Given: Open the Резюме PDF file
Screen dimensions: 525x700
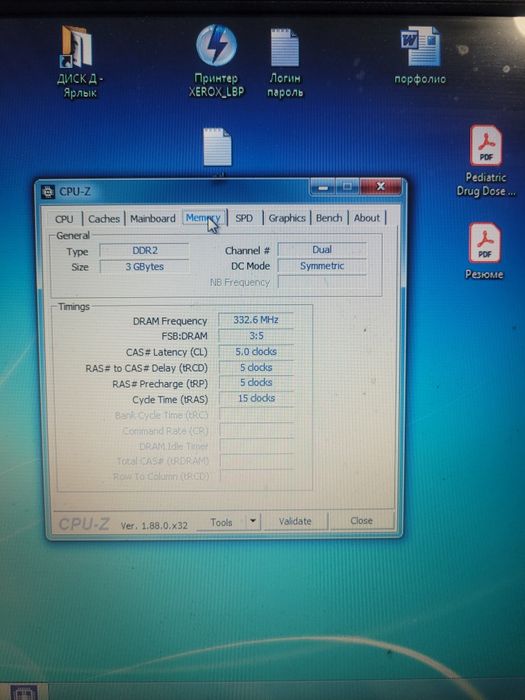Looking at the screenshot, I should click(484, 251).
